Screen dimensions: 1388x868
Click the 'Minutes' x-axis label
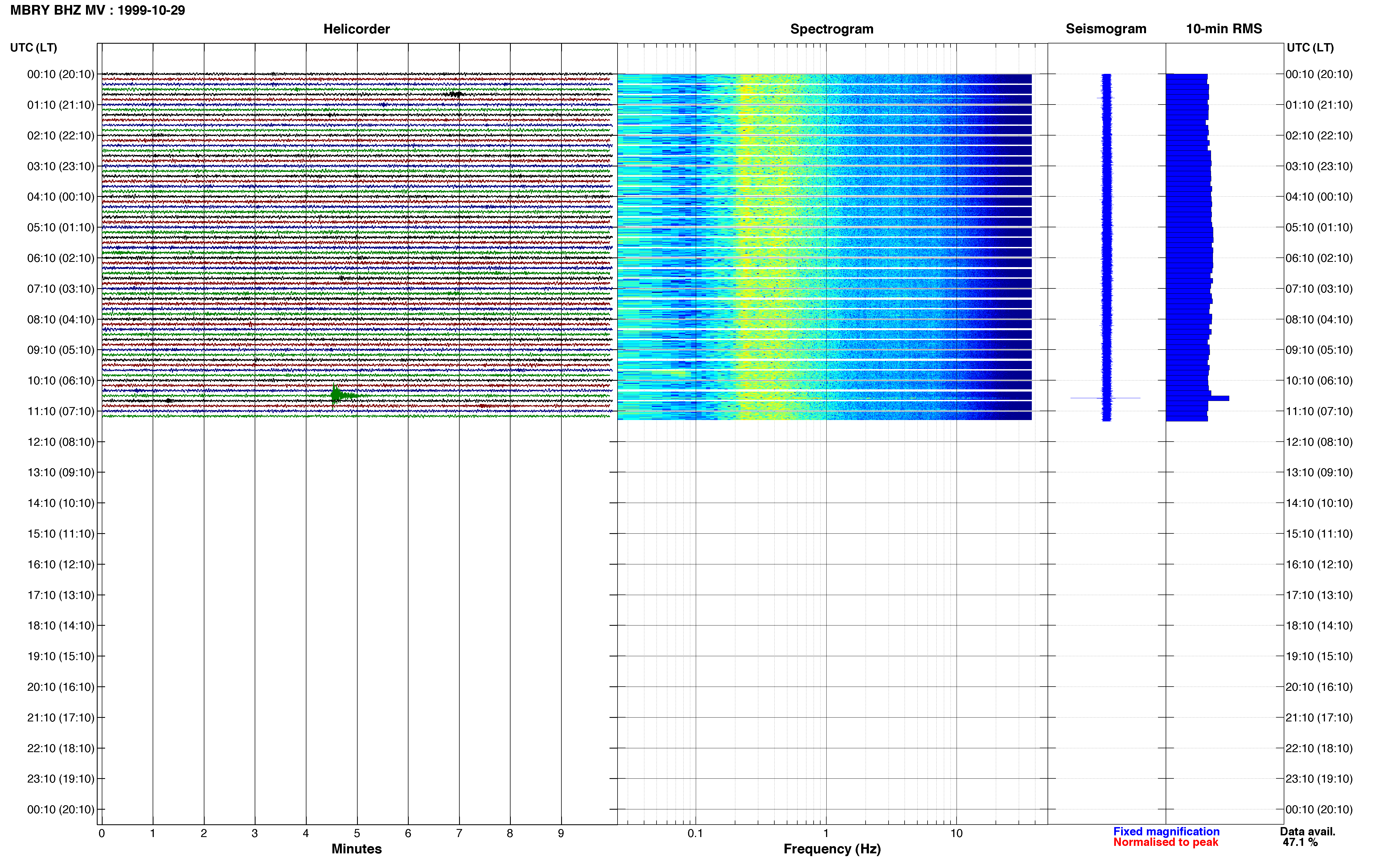356,848
